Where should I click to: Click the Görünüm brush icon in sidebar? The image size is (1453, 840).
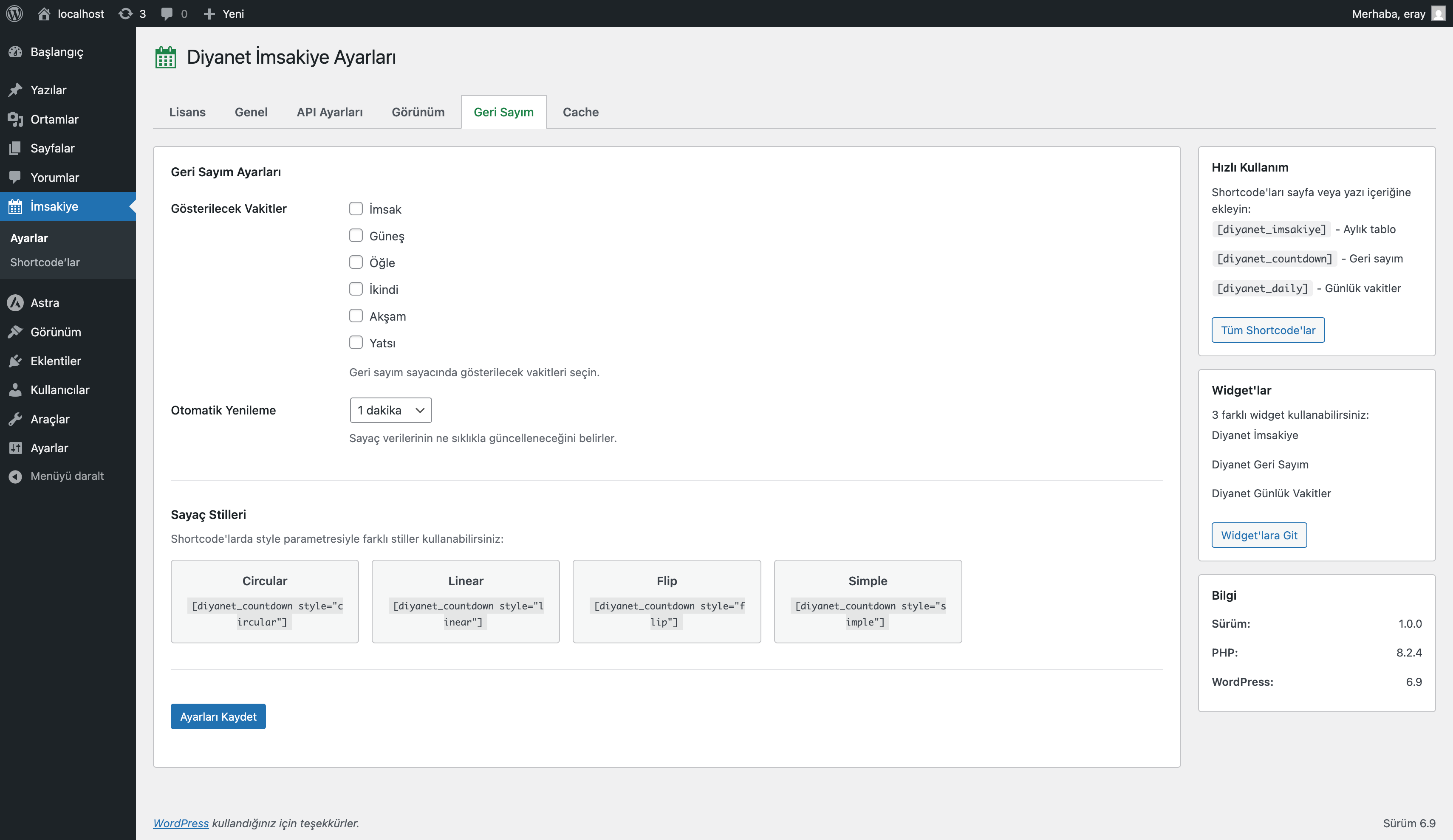pyautogui.click(x=16, y=332)
